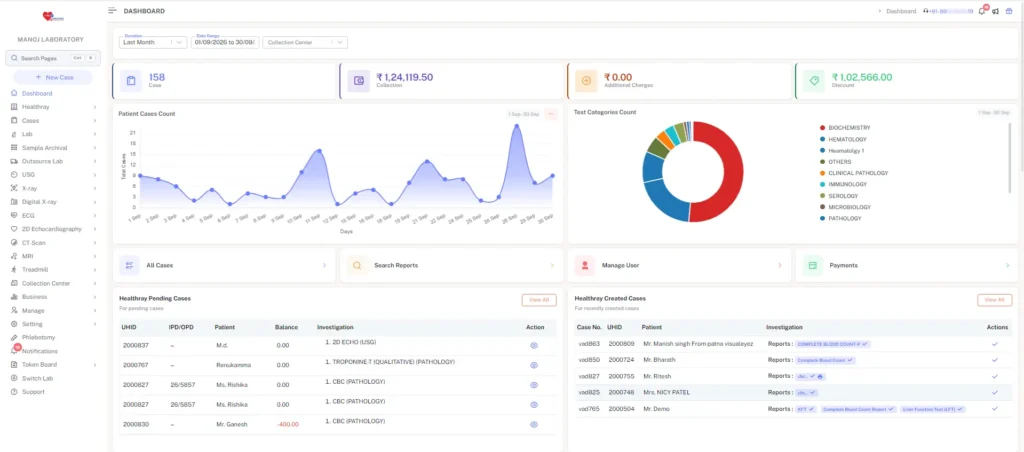This screenshot has width=1024, height=452.
Task: Click the Payments card icon
Action: click(x=812, y=265)
